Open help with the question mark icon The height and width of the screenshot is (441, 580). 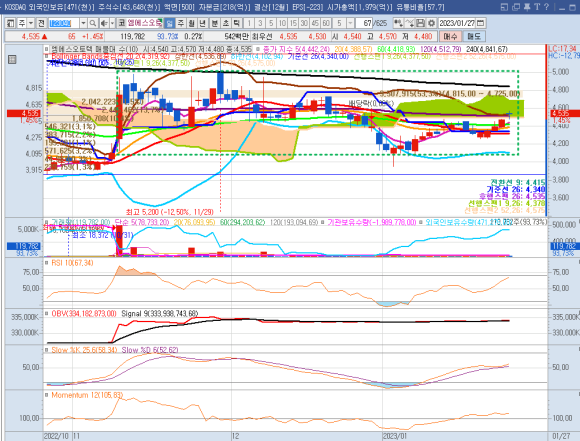pyautogui.click(x=547, y=7)
